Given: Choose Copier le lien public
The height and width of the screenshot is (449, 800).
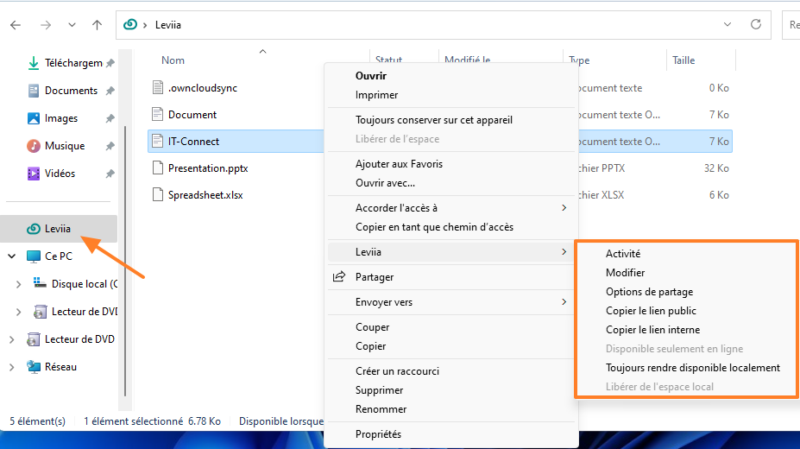Looking at the screenshot, I should [651, 311].
